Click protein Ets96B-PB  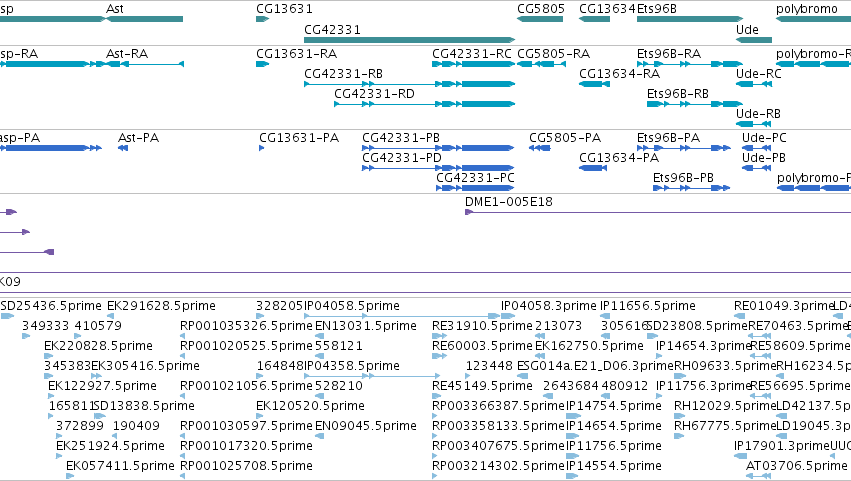pos(683,178)
